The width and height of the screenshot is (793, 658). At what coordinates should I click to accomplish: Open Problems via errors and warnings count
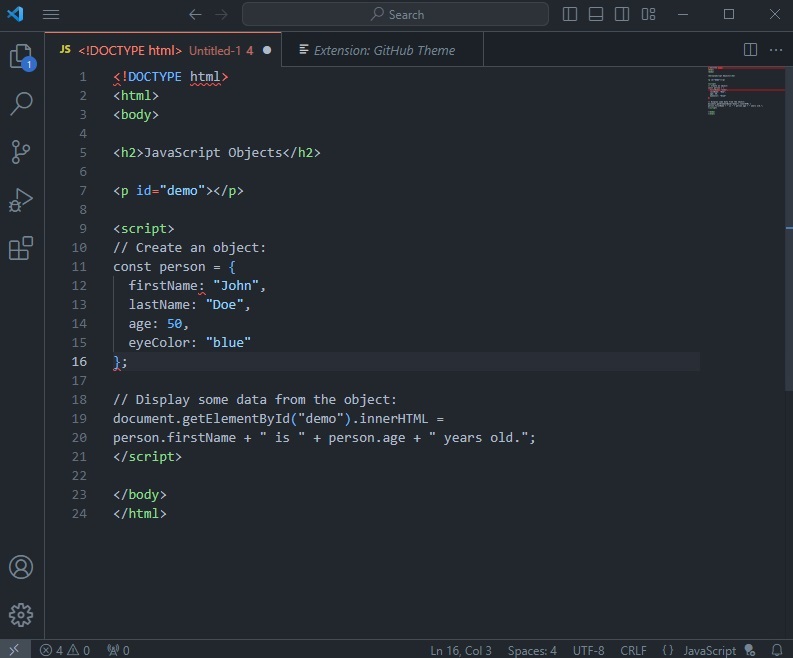pyautogui.click(x=65, y=650)
